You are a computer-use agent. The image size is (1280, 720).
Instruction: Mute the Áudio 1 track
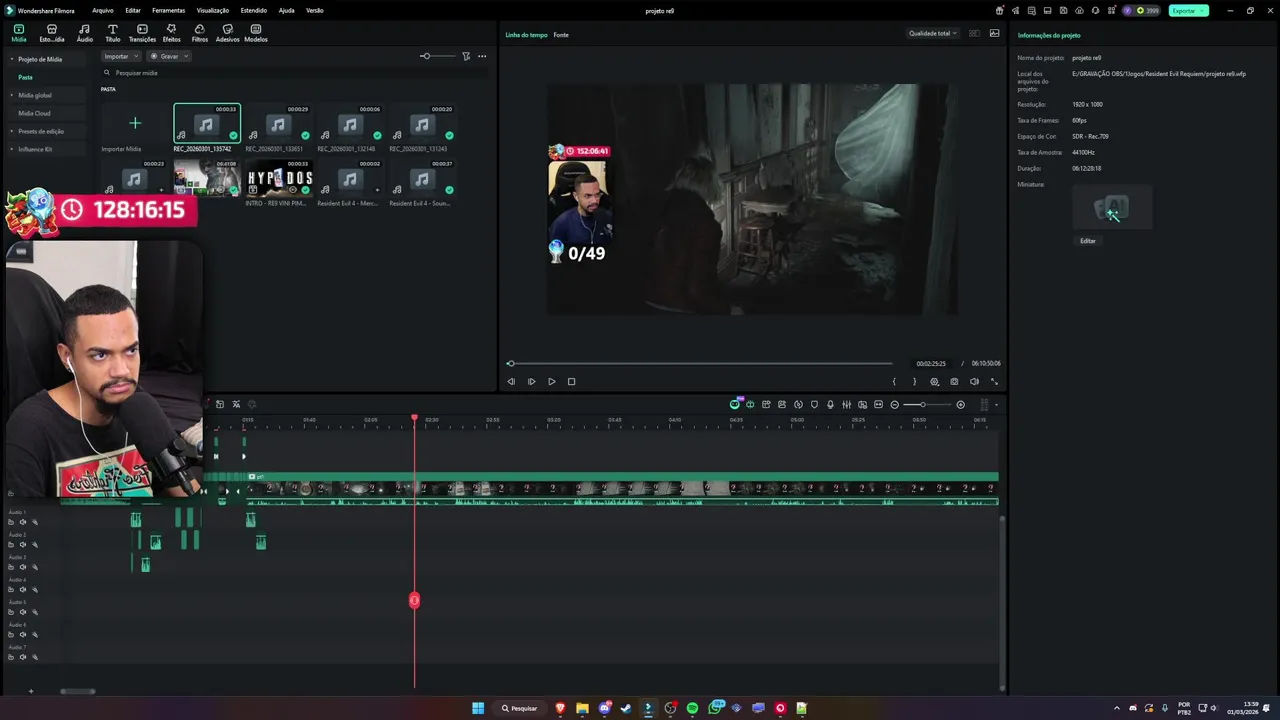[23, 522]
